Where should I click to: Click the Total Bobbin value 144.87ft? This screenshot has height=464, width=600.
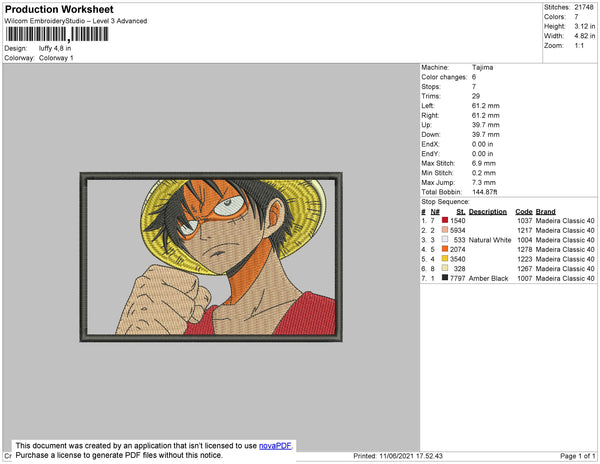(x=484, y=192)
